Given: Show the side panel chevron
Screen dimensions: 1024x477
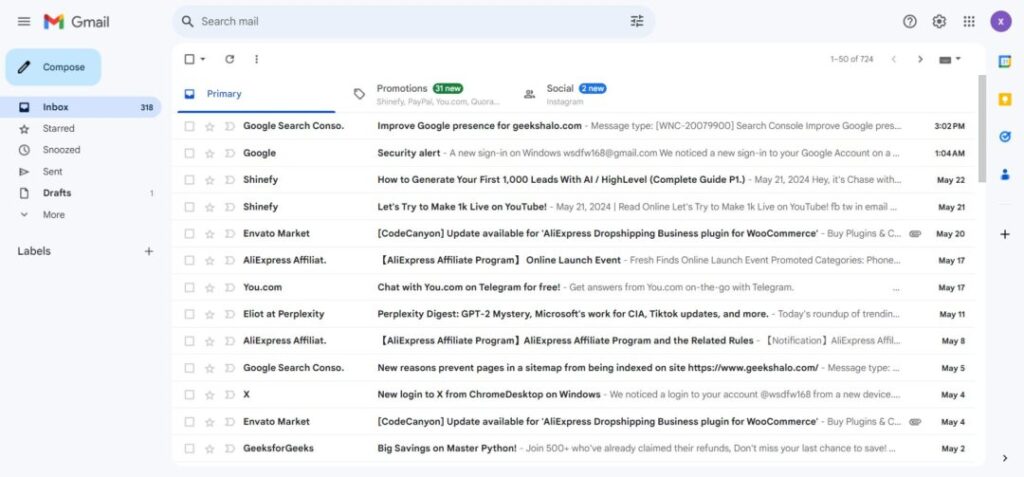Looking at the screenshot, I should coord(1004,458).
